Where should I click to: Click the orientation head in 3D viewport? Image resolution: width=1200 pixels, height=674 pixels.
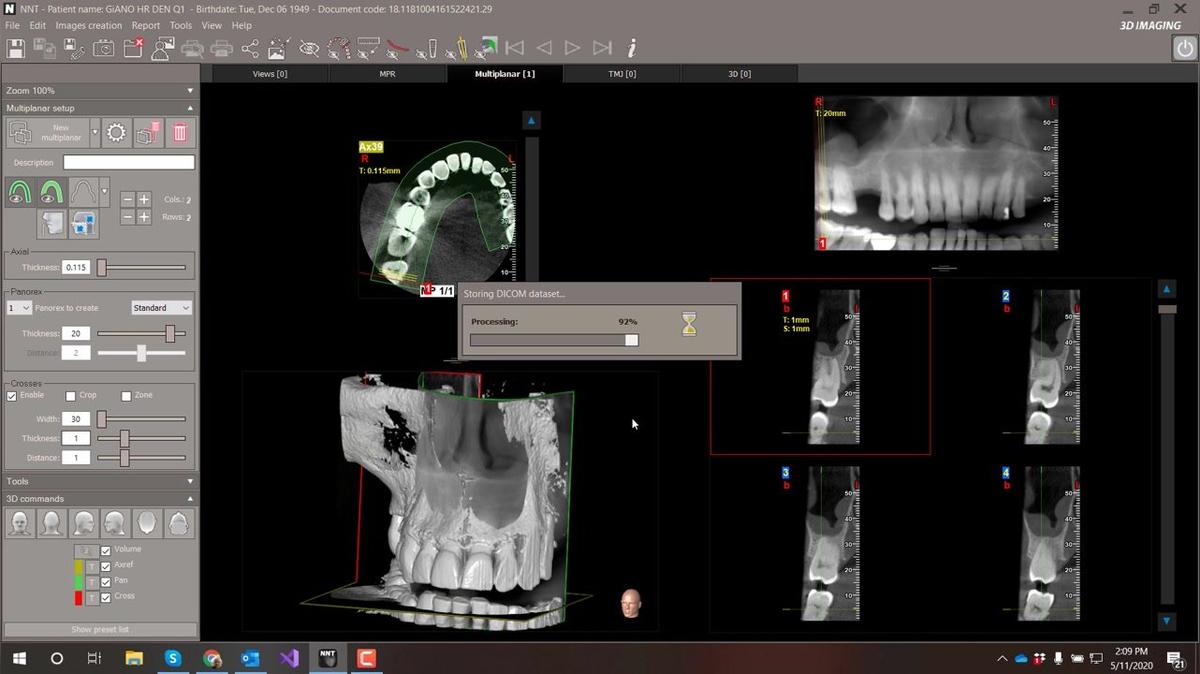tap(630, 603)
